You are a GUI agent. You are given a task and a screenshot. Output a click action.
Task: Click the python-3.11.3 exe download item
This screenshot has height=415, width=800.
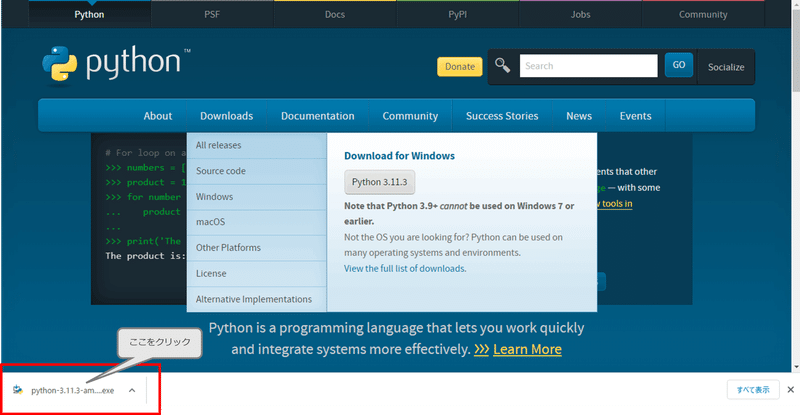(x=72, y=390)
